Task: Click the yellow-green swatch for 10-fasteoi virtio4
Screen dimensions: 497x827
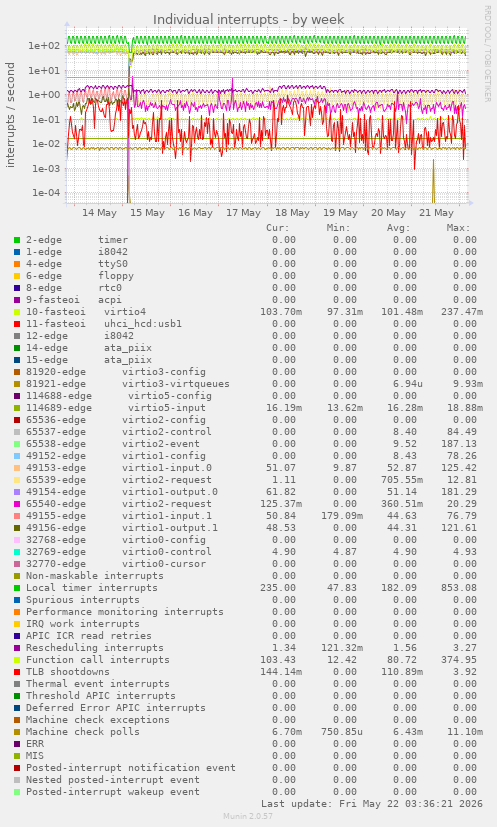Action: coord(17,312)
